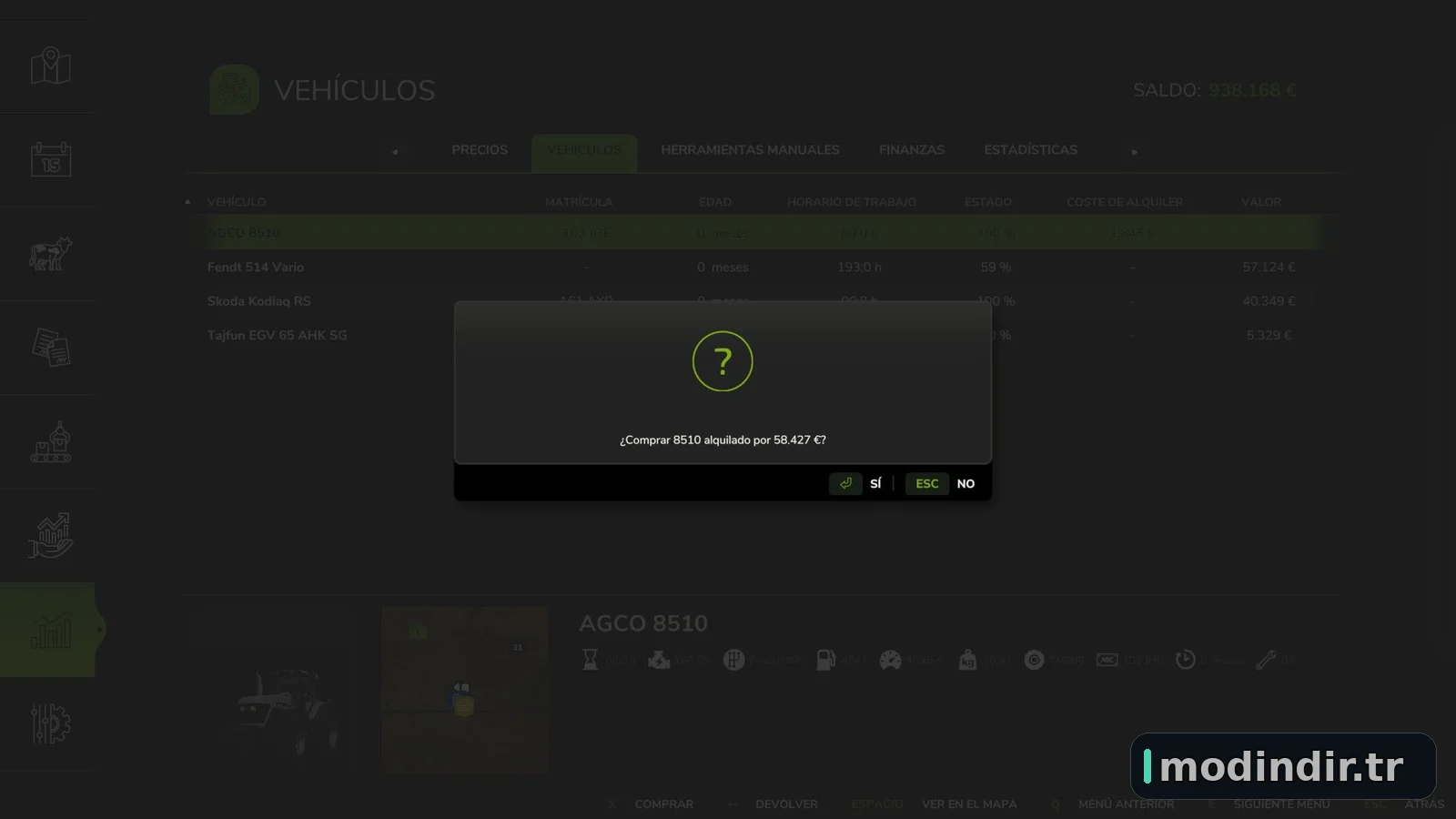Open the calendar page in the sidebar
Image resolution: width=1456 pixels, height=819 pixels.
(x=51, y=159)
